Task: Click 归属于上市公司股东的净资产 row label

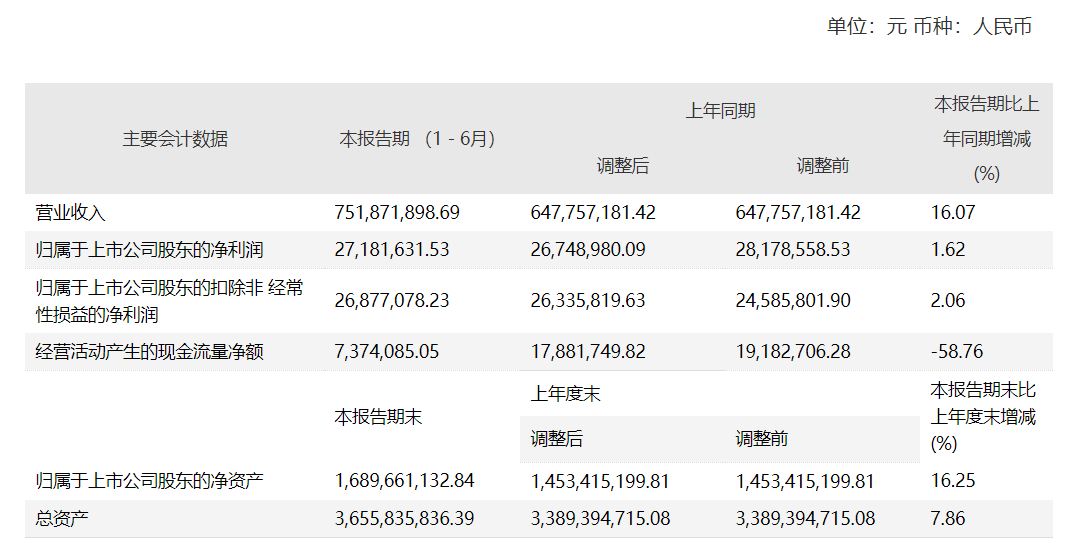Action: pyautogui.click(x=149, y=481)
